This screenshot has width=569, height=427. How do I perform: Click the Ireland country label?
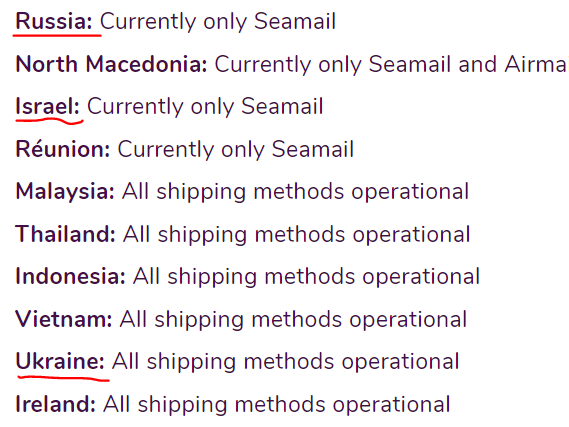pyautogui.click(x=56, y=404)
